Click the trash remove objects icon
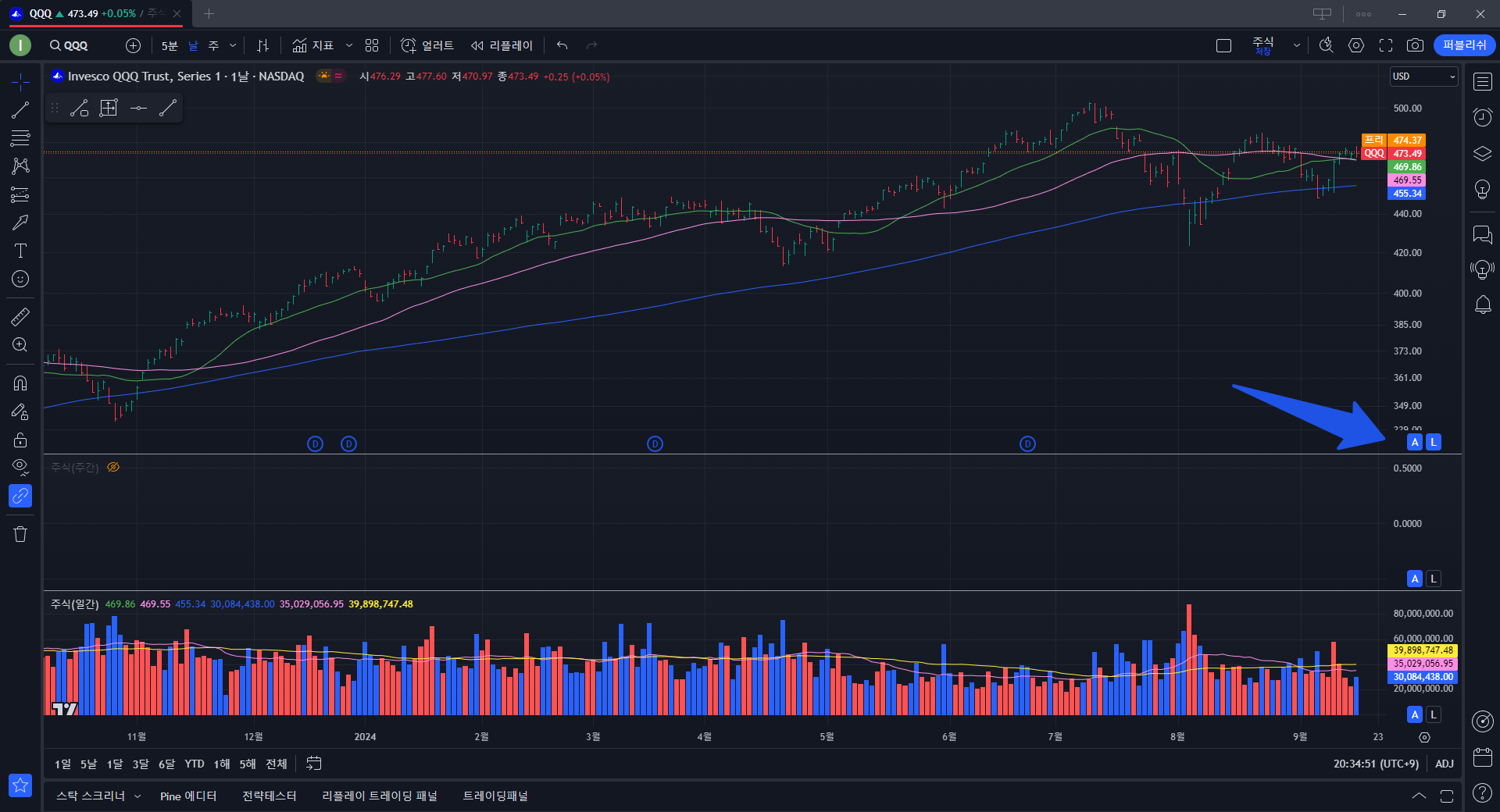The height and width of the screenshot is (812, 1500). coord(20,534)
